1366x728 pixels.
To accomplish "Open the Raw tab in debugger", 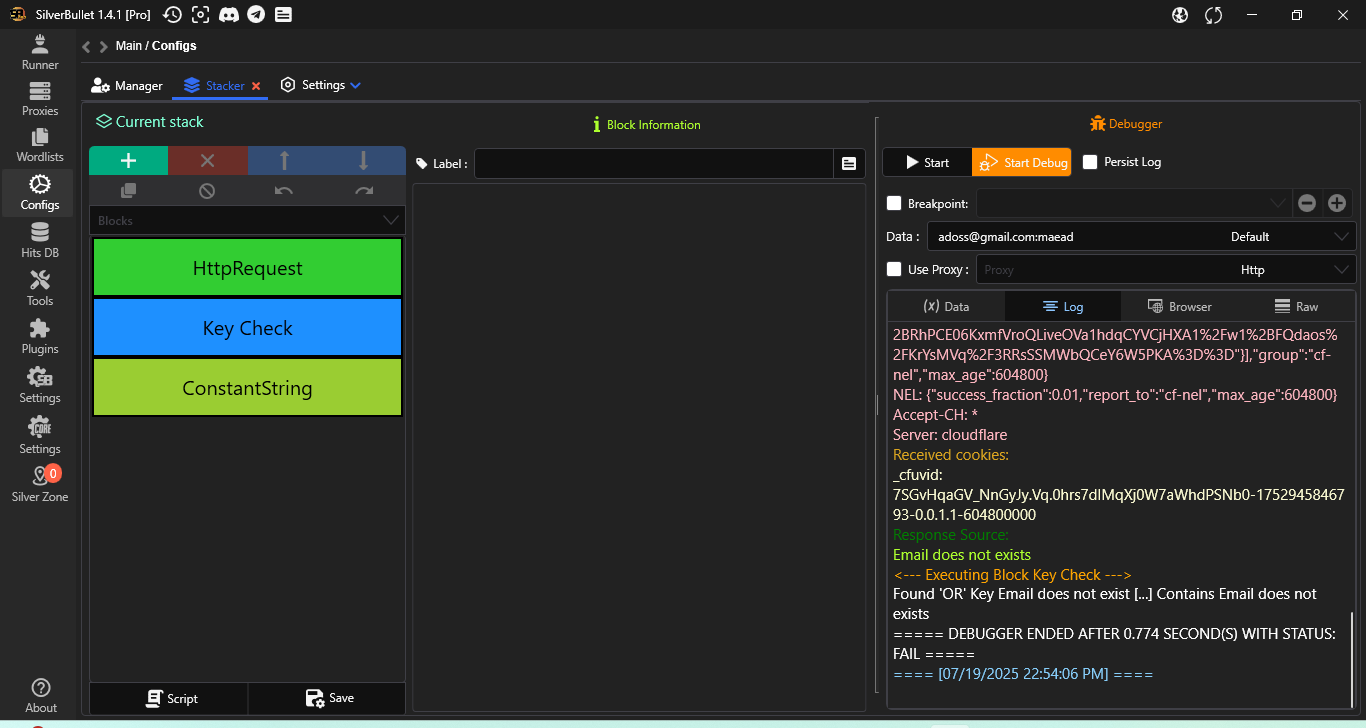I will (x=1296, y=306).
